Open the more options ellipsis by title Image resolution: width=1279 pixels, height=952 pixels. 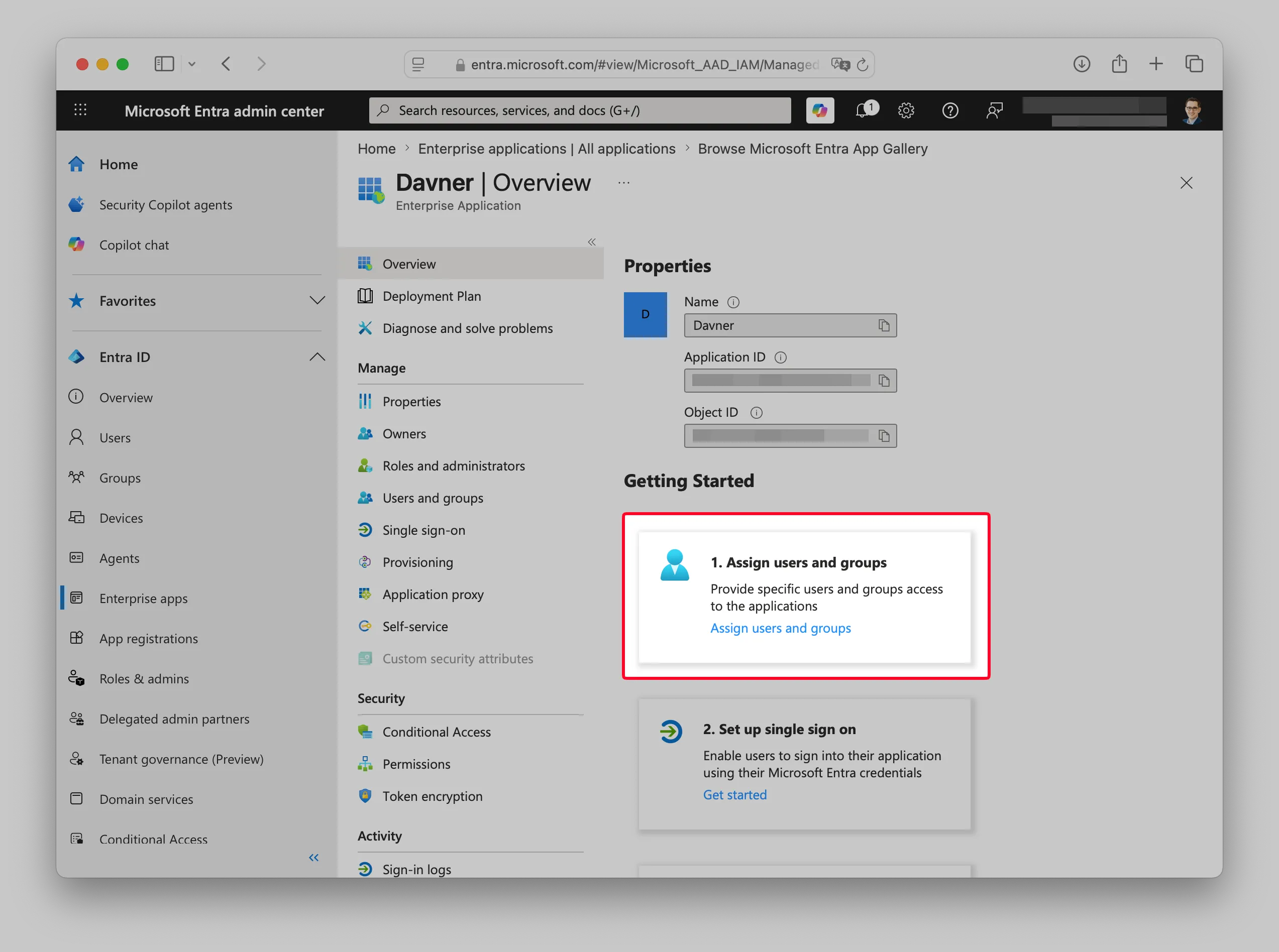[x=623, y=183]
